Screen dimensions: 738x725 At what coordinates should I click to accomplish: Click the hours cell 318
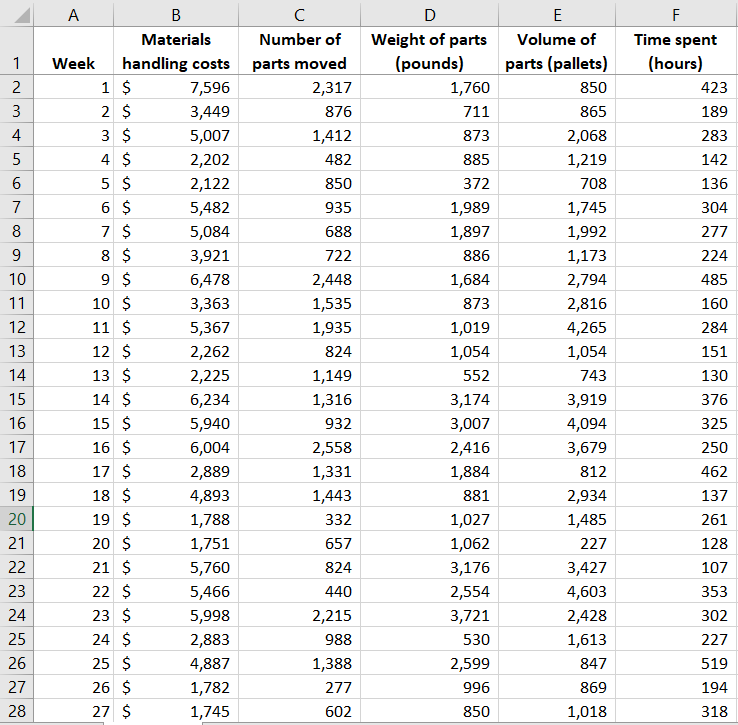676,711
